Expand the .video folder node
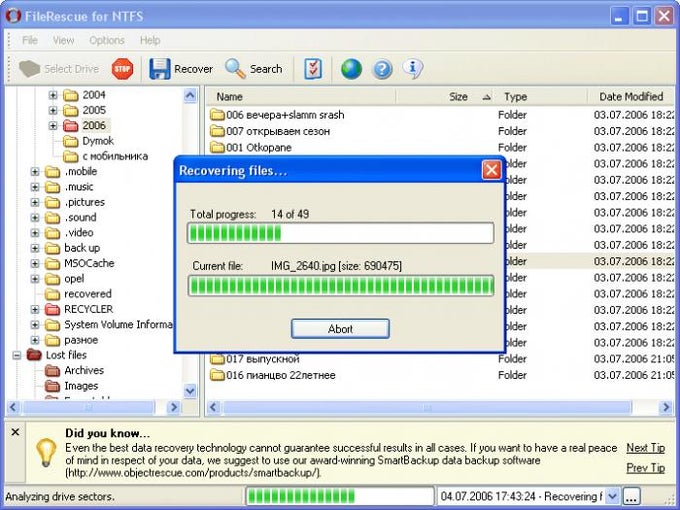This screenshot has height=510, width=680. pos(35,233)
